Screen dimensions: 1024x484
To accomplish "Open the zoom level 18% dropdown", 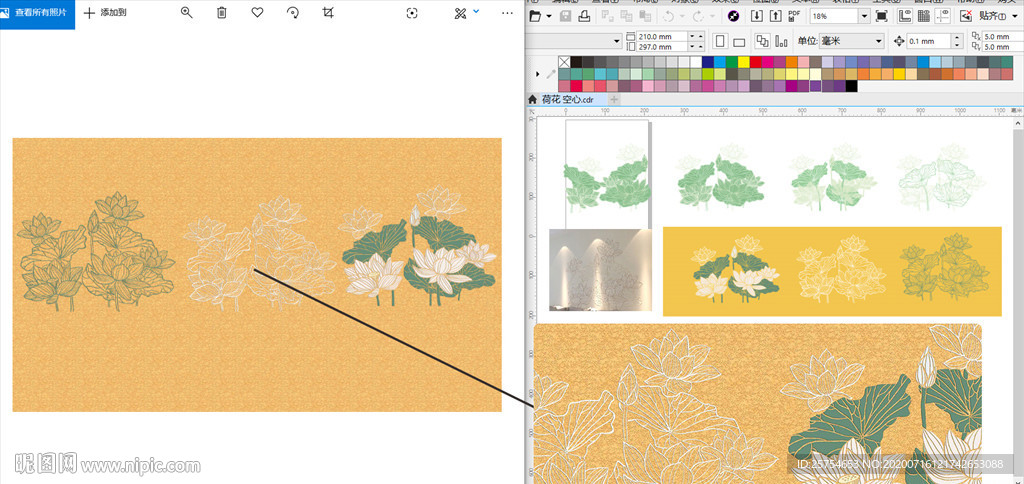I will pos(864,17).
